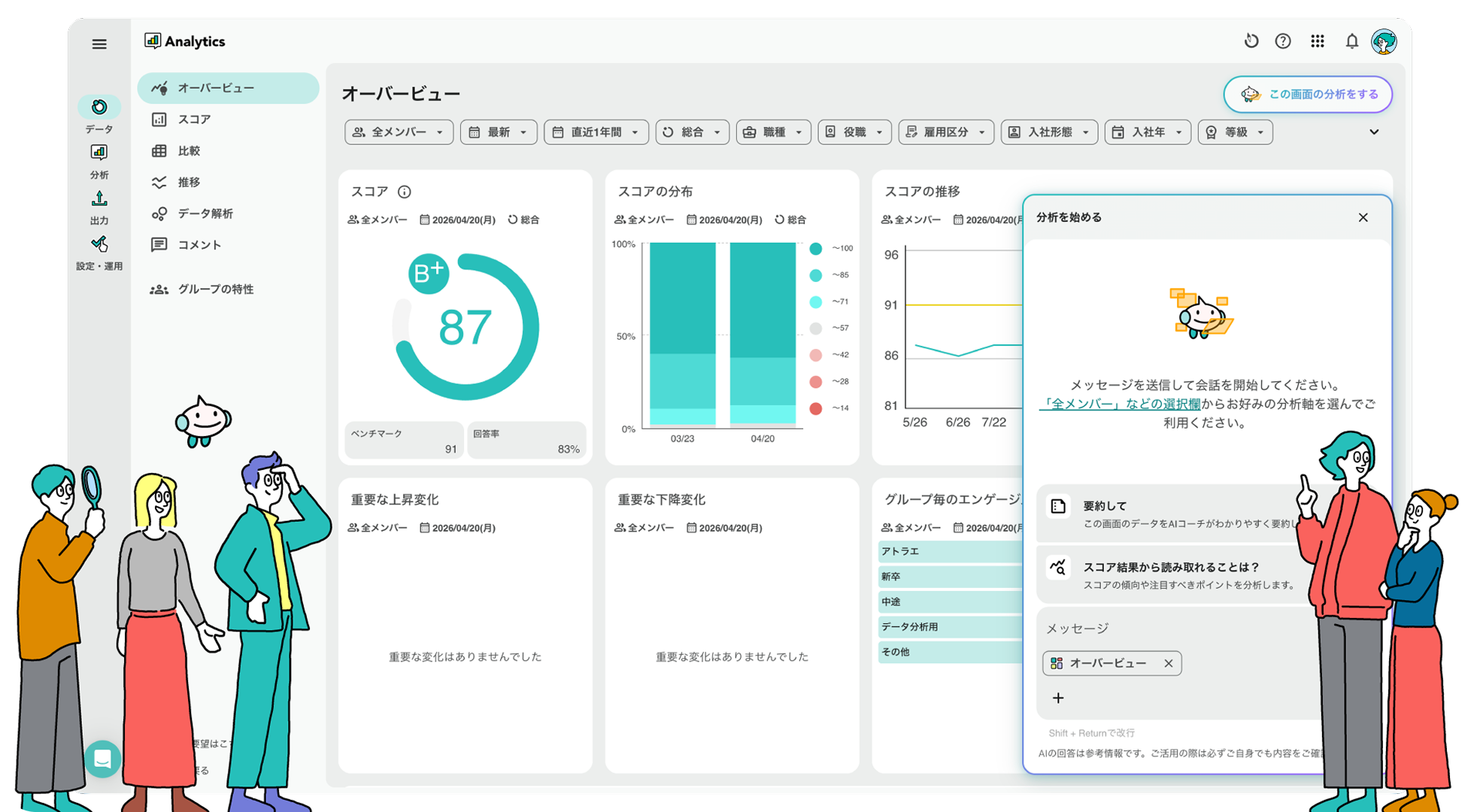Open the 直近1年間 period dropdown
This screenshot has width=1480, height=812.
(596, 132)
